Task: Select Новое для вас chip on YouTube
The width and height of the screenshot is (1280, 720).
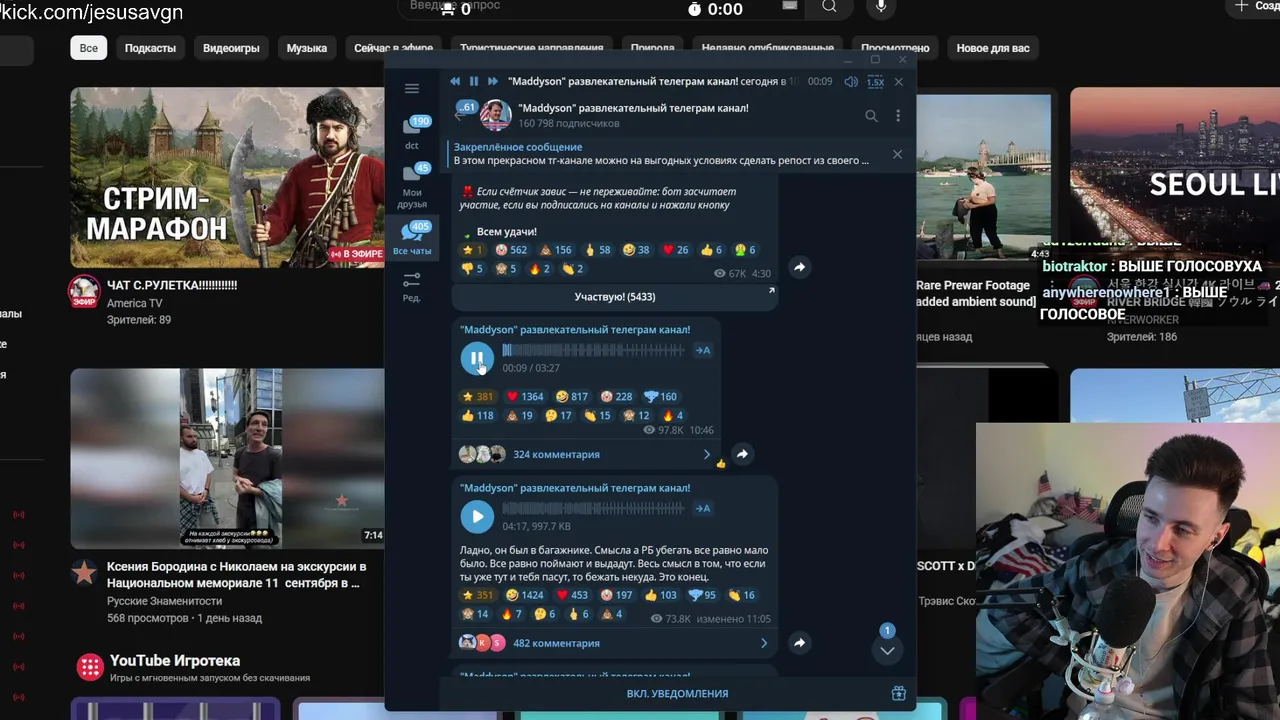Action: click(x=993, y=48)
